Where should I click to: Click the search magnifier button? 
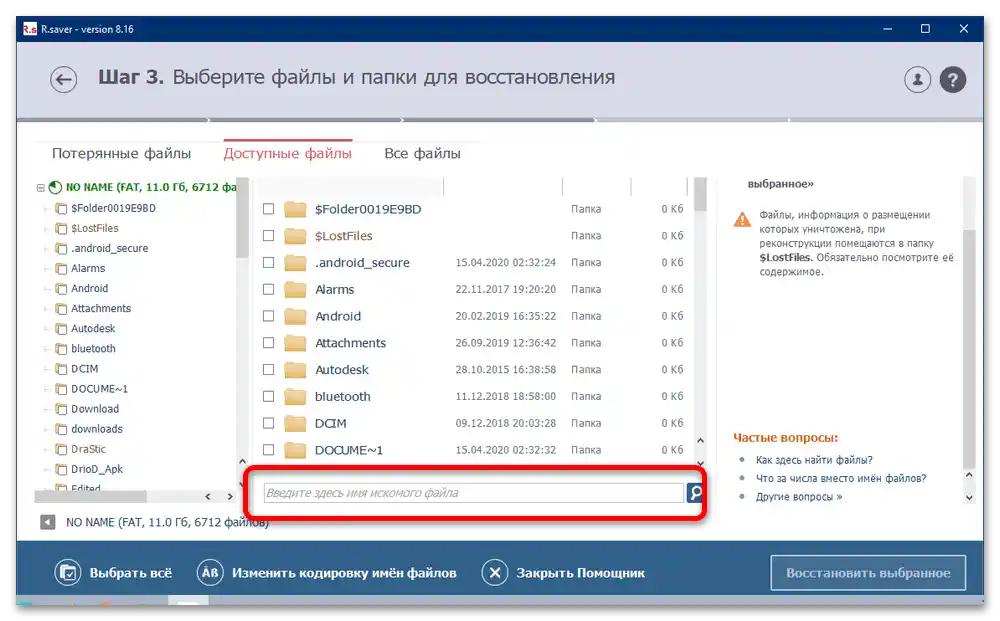tap(695, 493)
